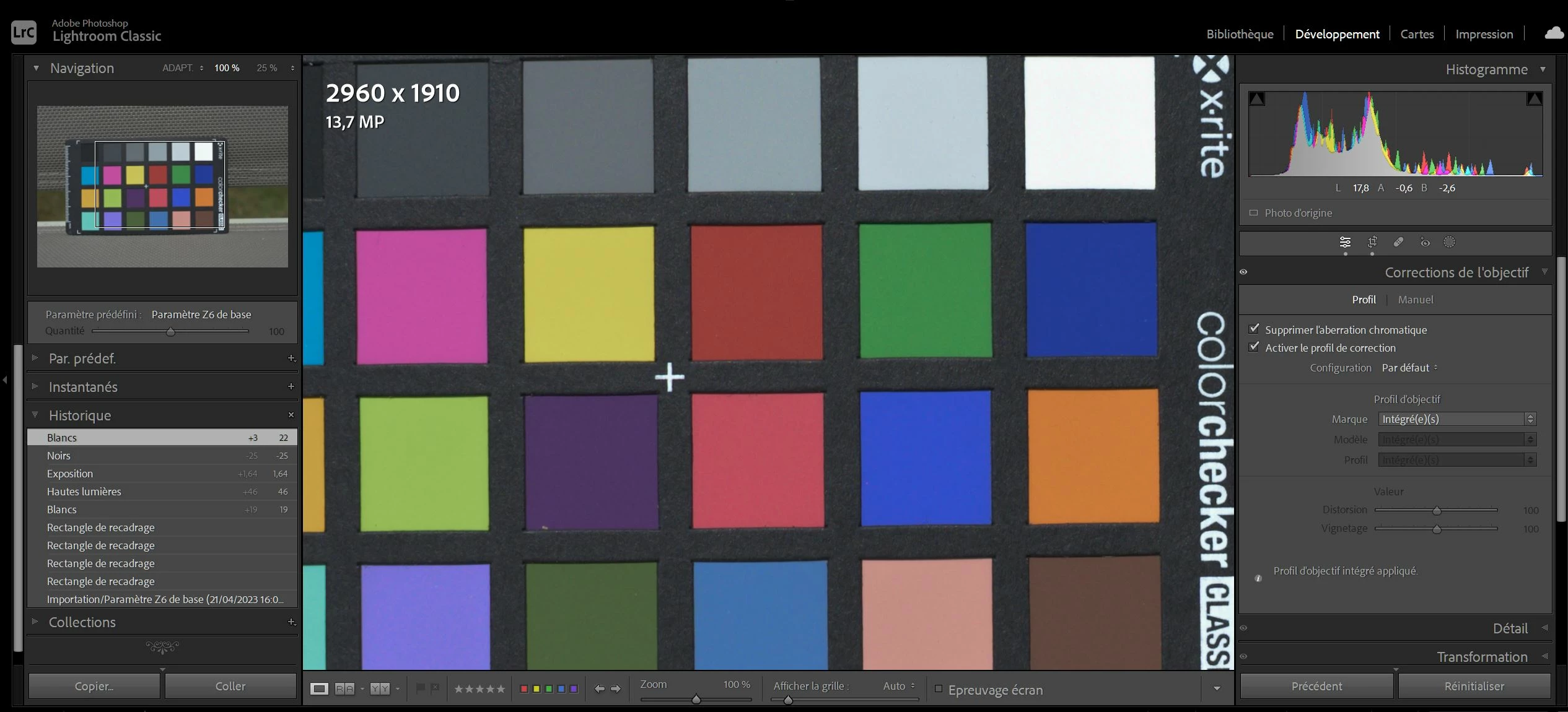Expand the Détail panel
This screenshot has height=712, width=1568.
pyautogui.click(x=1509, y=628)
